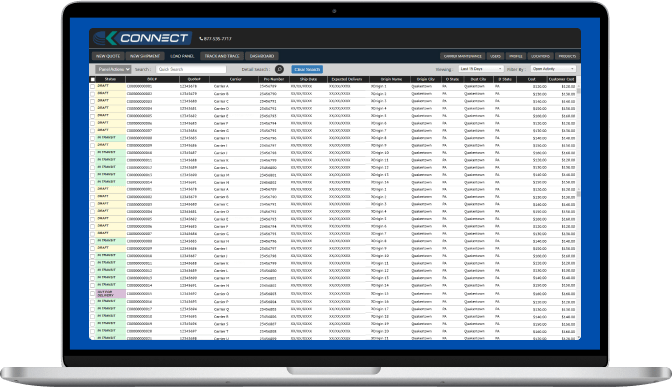Screen dimensions: 672x387
Task: Click the Pro Number in Carrier R row
Action: pos(268,317)
